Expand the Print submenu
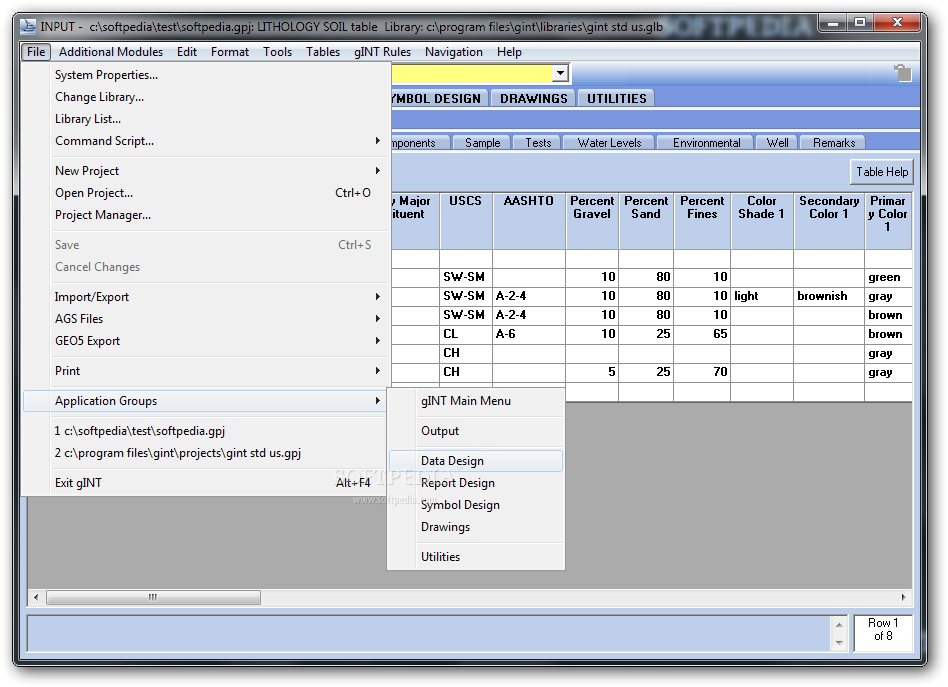Screen dimensions: 948x687 tap(377, 371)
